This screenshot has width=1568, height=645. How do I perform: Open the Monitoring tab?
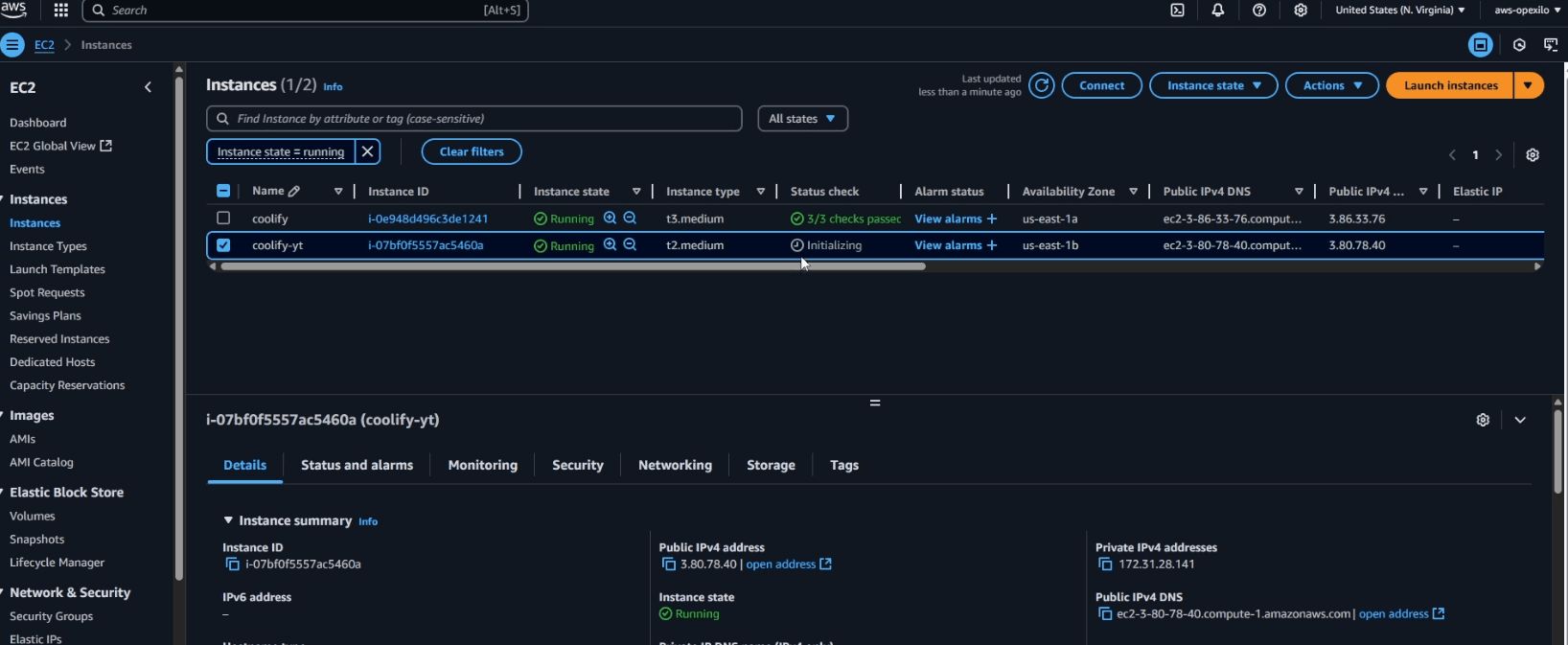pyautogui.click(x=483, y=465)
